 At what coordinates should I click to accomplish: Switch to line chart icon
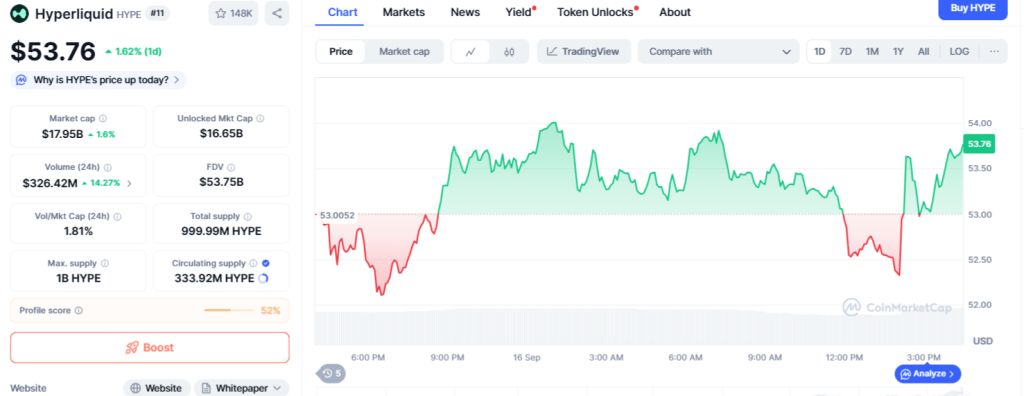(470, 52)
